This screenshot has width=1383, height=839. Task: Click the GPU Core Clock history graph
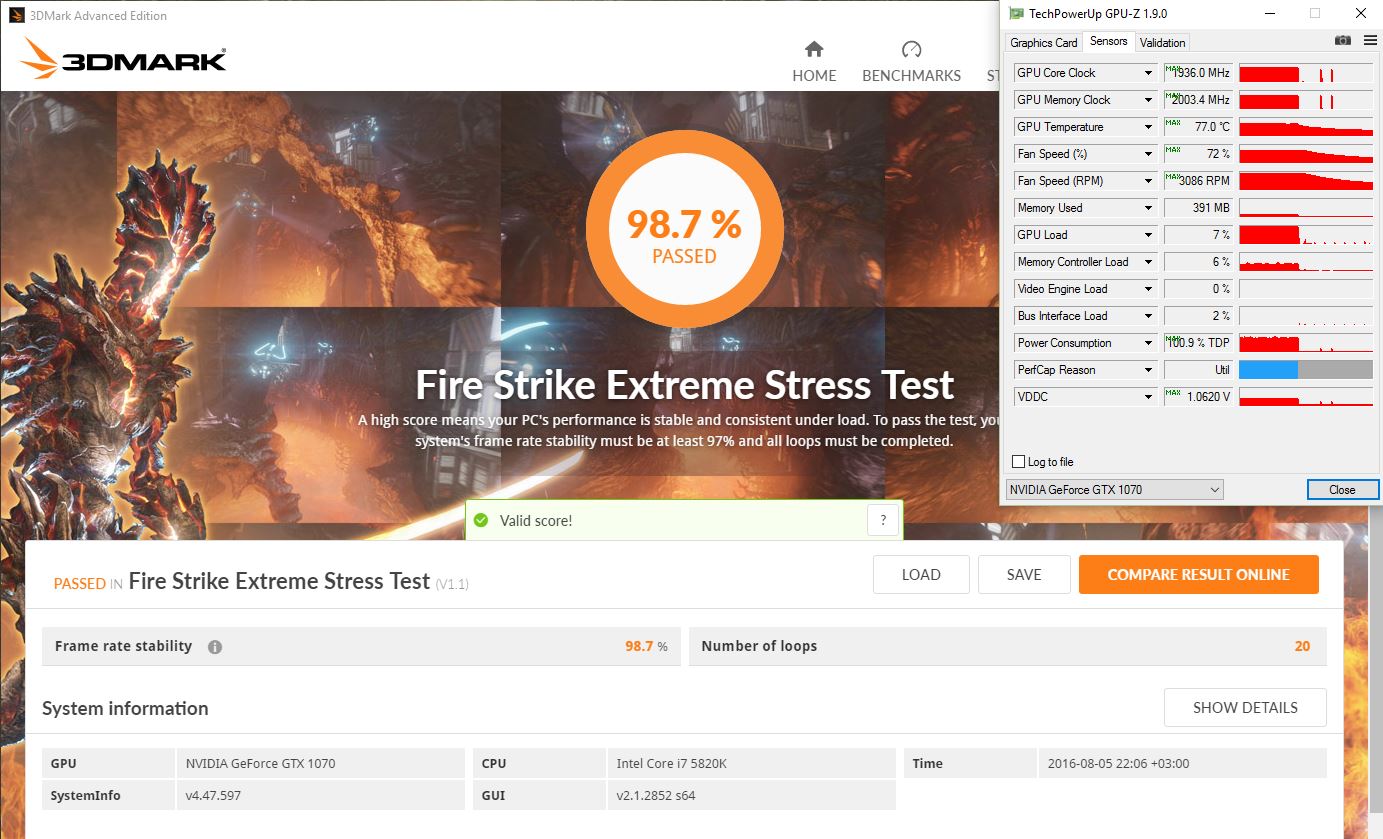(1306, 73)
